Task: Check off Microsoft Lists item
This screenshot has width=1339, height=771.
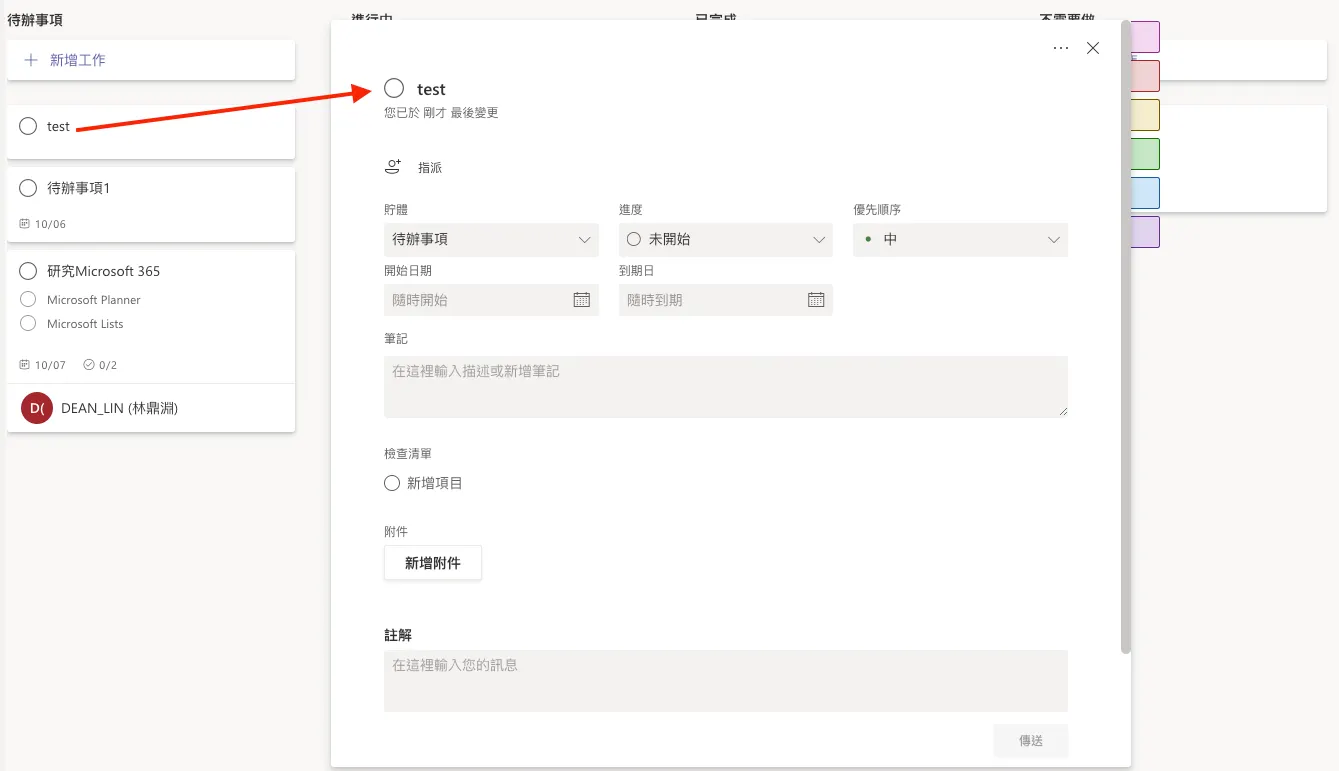Action: (28, 323)
